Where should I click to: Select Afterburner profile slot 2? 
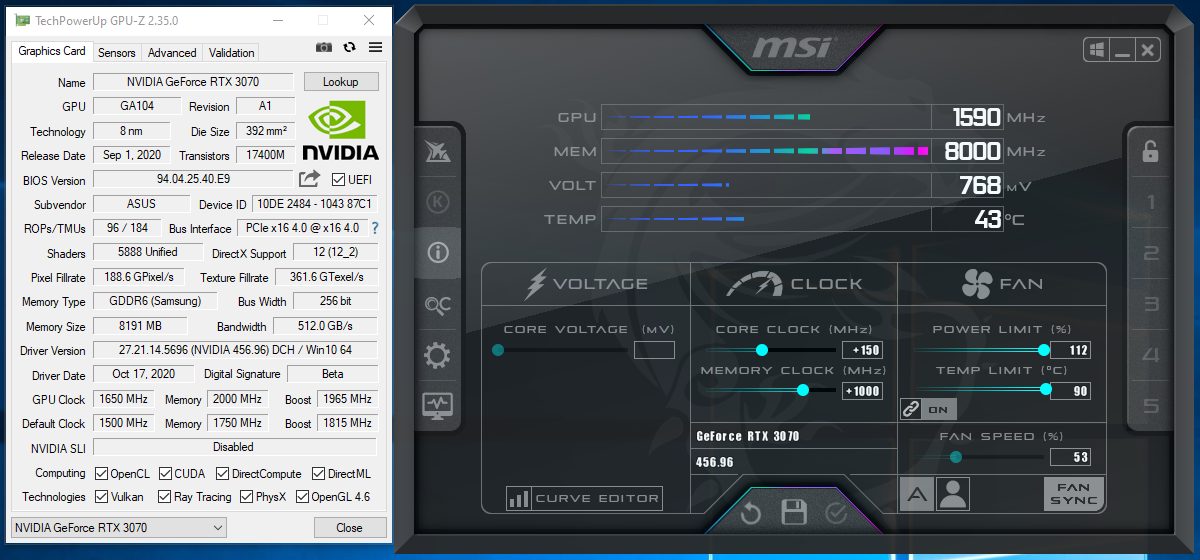(1151, 254)
